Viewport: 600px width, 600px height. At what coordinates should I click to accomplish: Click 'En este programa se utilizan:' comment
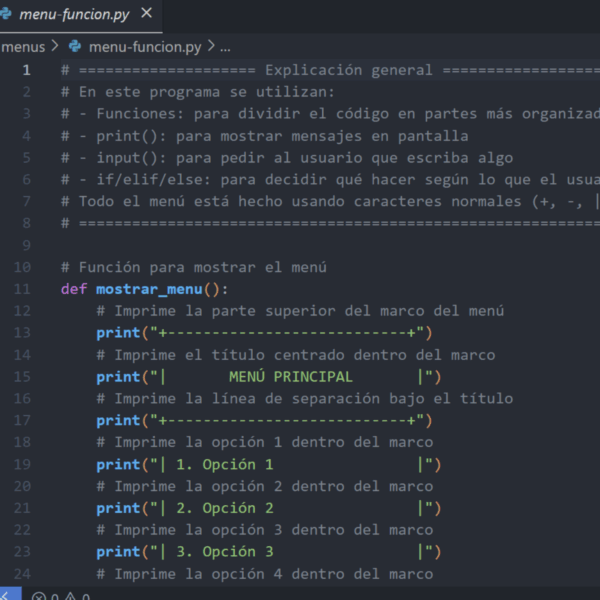coord(207,92)
